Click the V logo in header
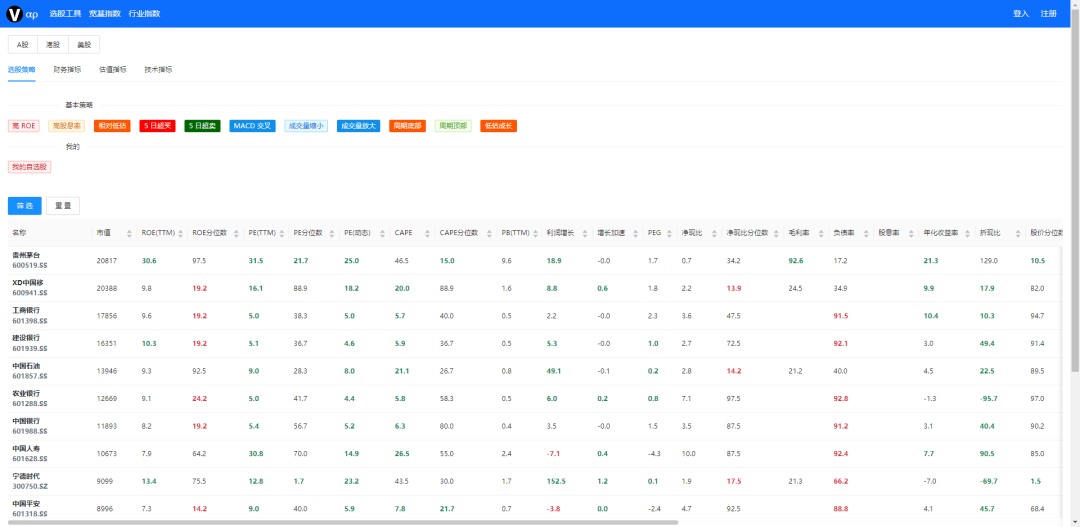The width and height of the screenshot is (1080, 527). 14,14
